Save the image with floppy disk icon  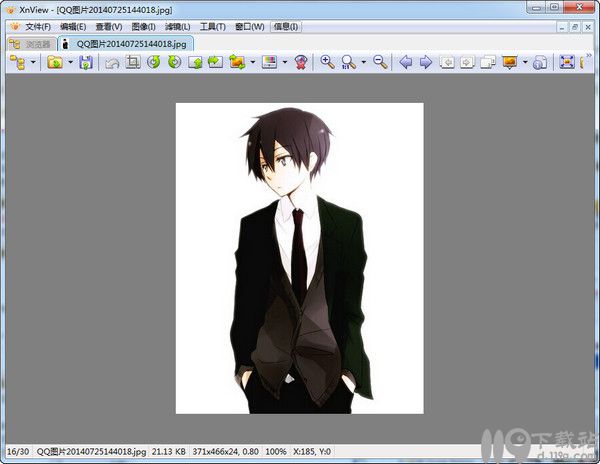click(x=86, y=62)
